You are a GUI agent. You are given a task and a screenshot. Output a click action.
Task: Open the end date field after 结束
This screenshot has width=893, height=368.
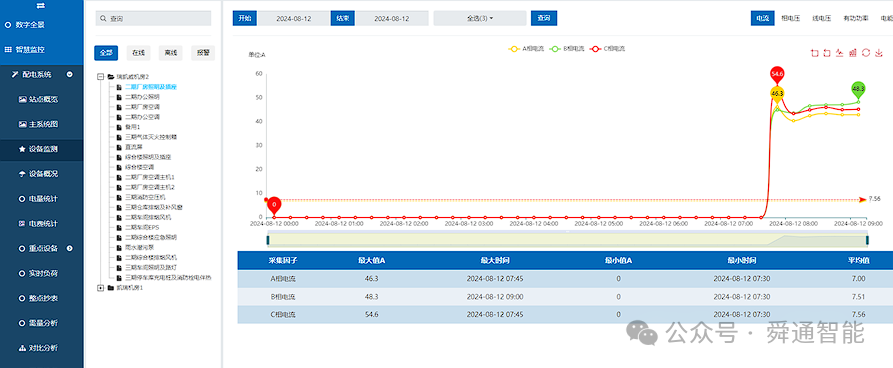[392, 18]
